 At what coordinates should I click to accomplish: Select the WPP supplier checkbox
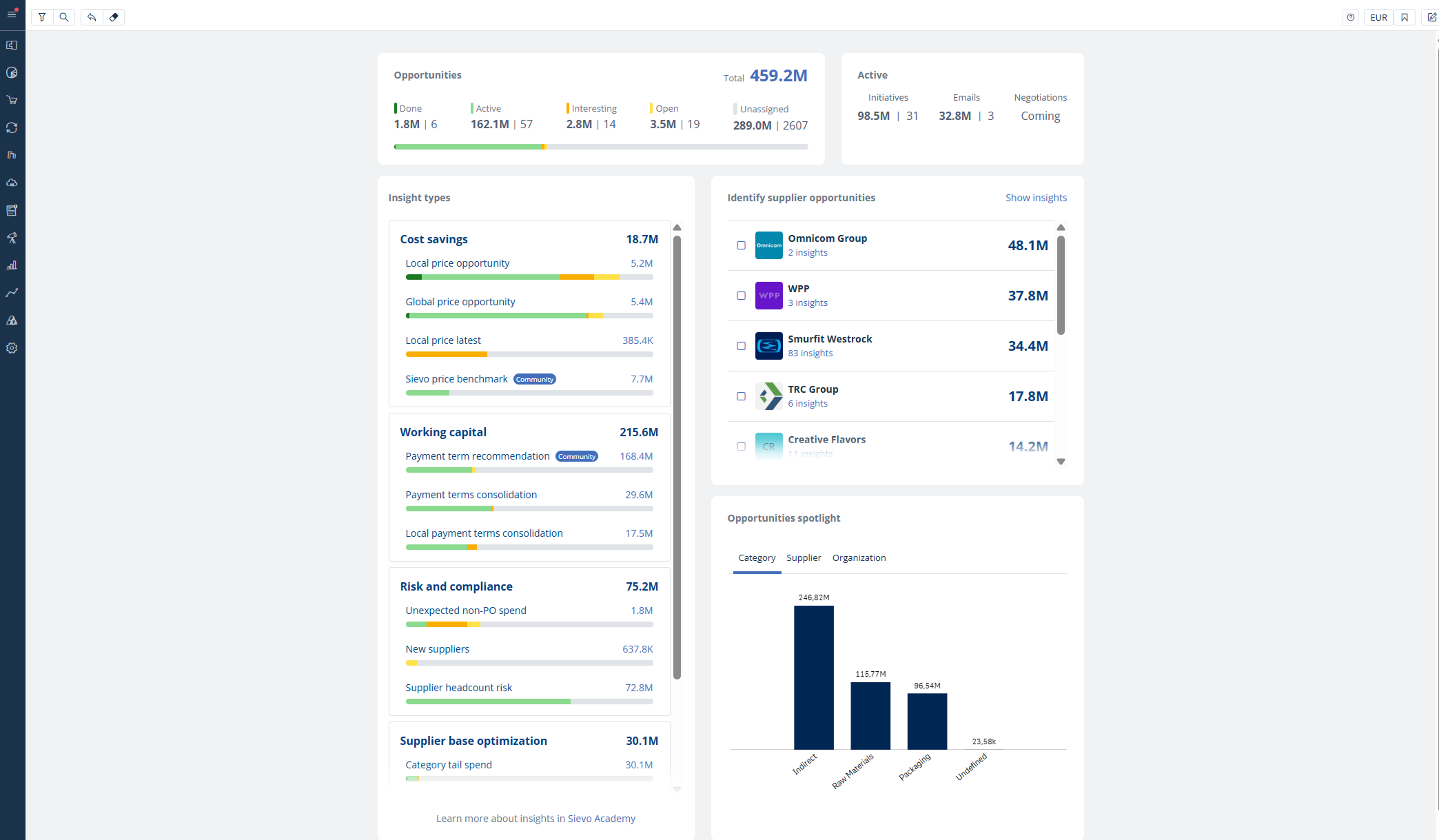(741, 296)
